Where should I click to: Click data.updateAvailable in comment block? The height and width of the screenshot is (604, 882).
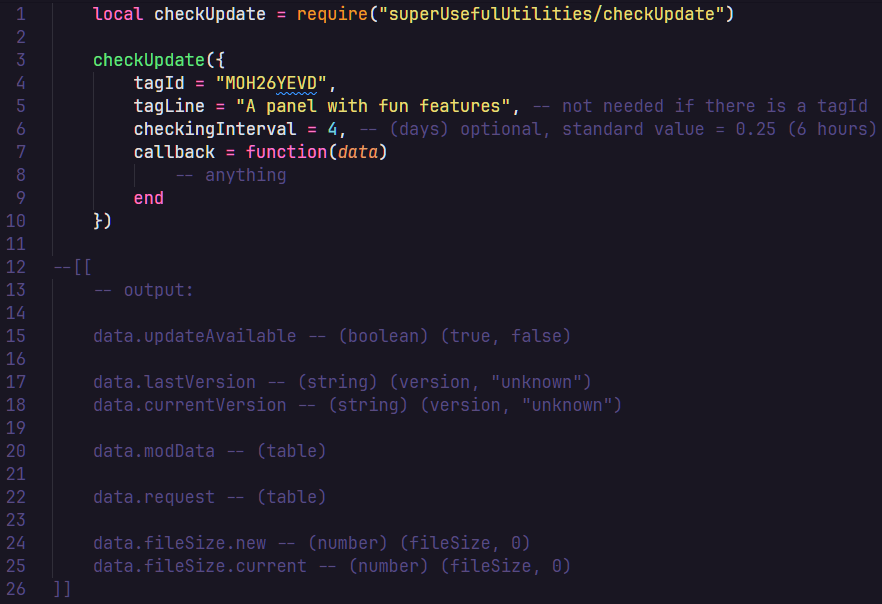click(195, 336)
